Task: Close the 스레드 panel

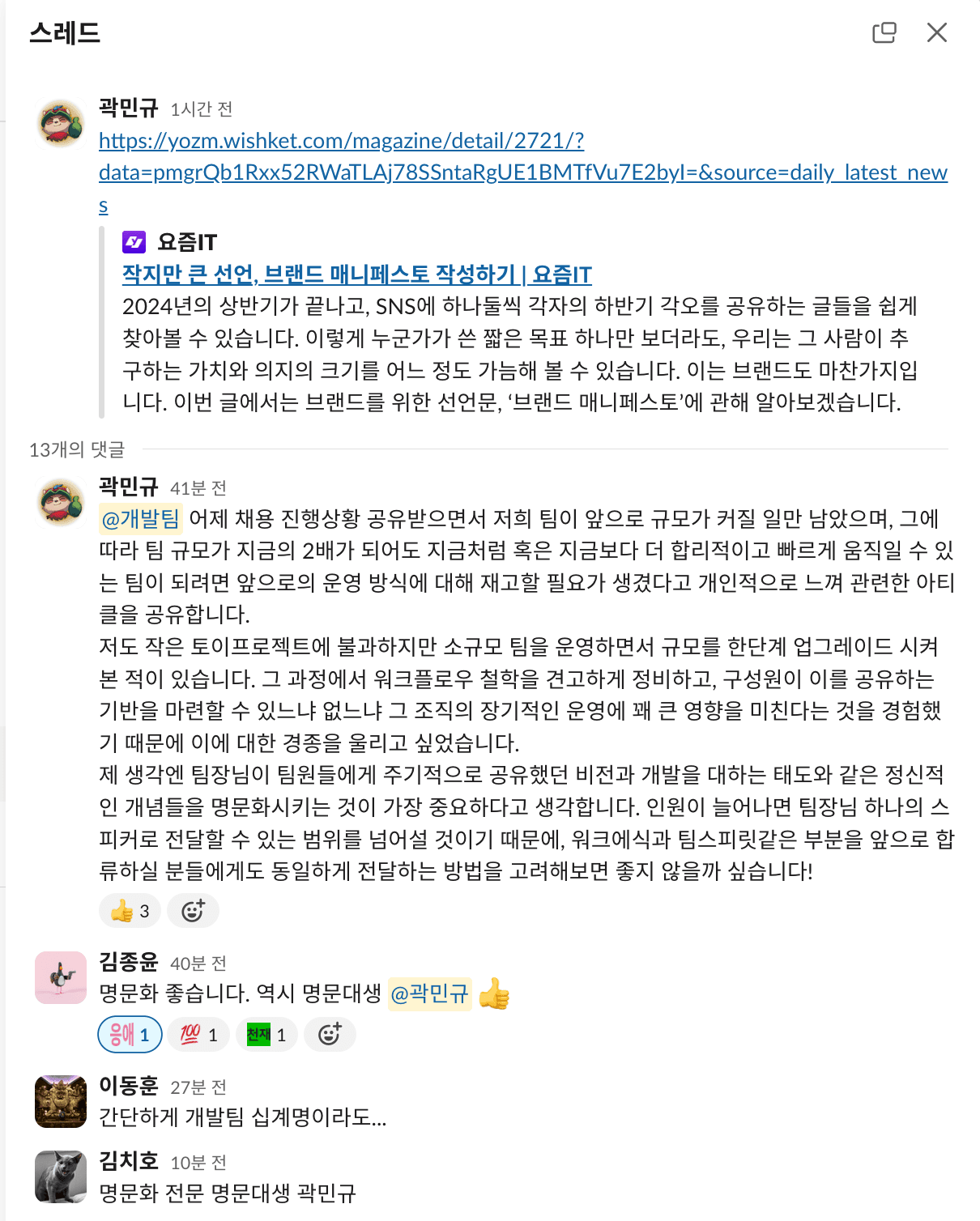Action: click(936, 32)
